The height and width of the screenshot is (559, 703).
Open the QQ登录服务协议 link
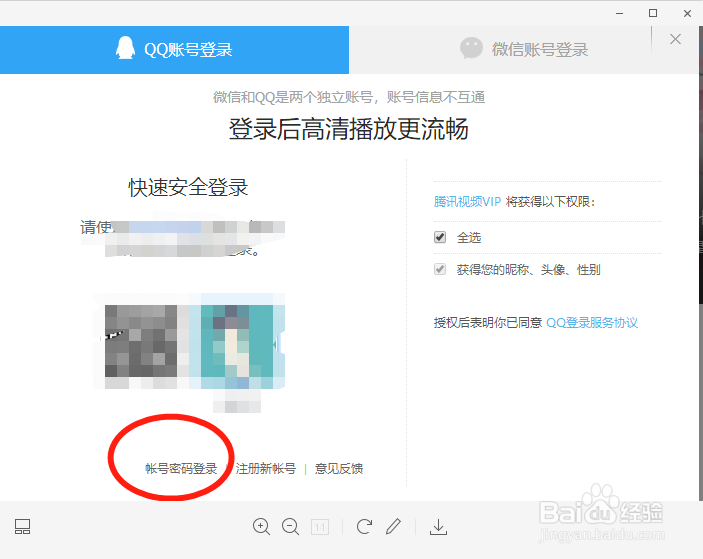pos(592,322)
